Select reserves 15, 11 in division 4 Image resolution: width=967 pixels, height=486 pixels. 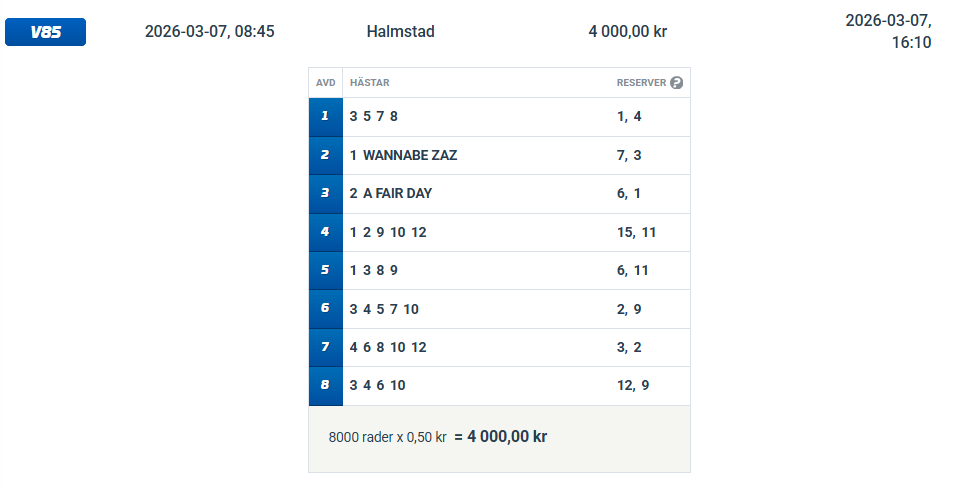click(636, 232)
